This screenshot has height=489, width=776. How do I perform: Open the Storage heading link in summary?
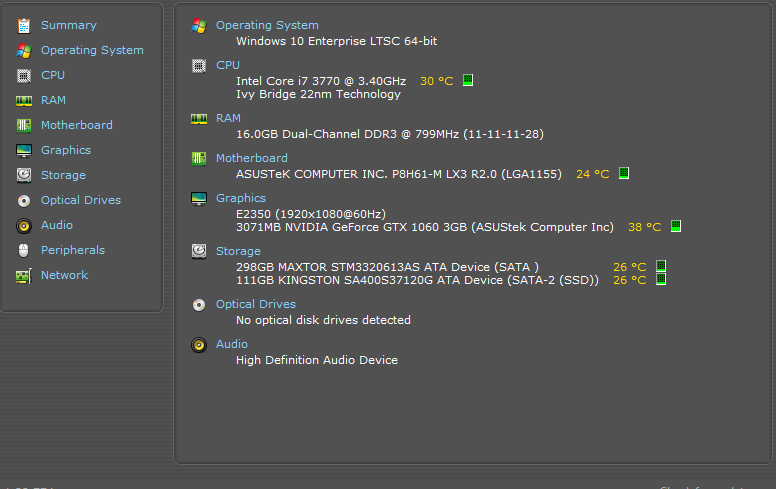238,251
